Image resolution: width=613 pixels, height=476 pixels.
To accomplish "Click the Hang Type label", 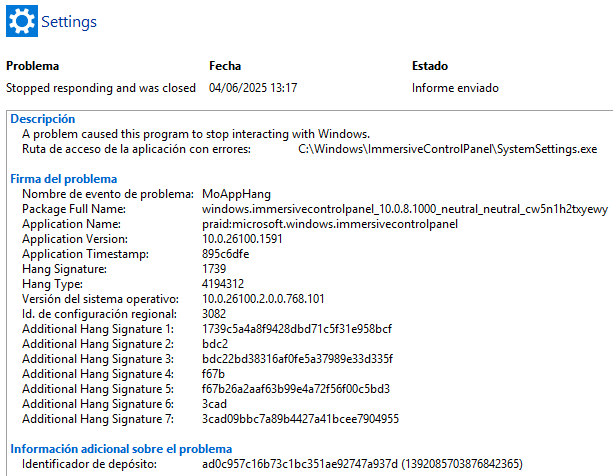I will 52,284.
